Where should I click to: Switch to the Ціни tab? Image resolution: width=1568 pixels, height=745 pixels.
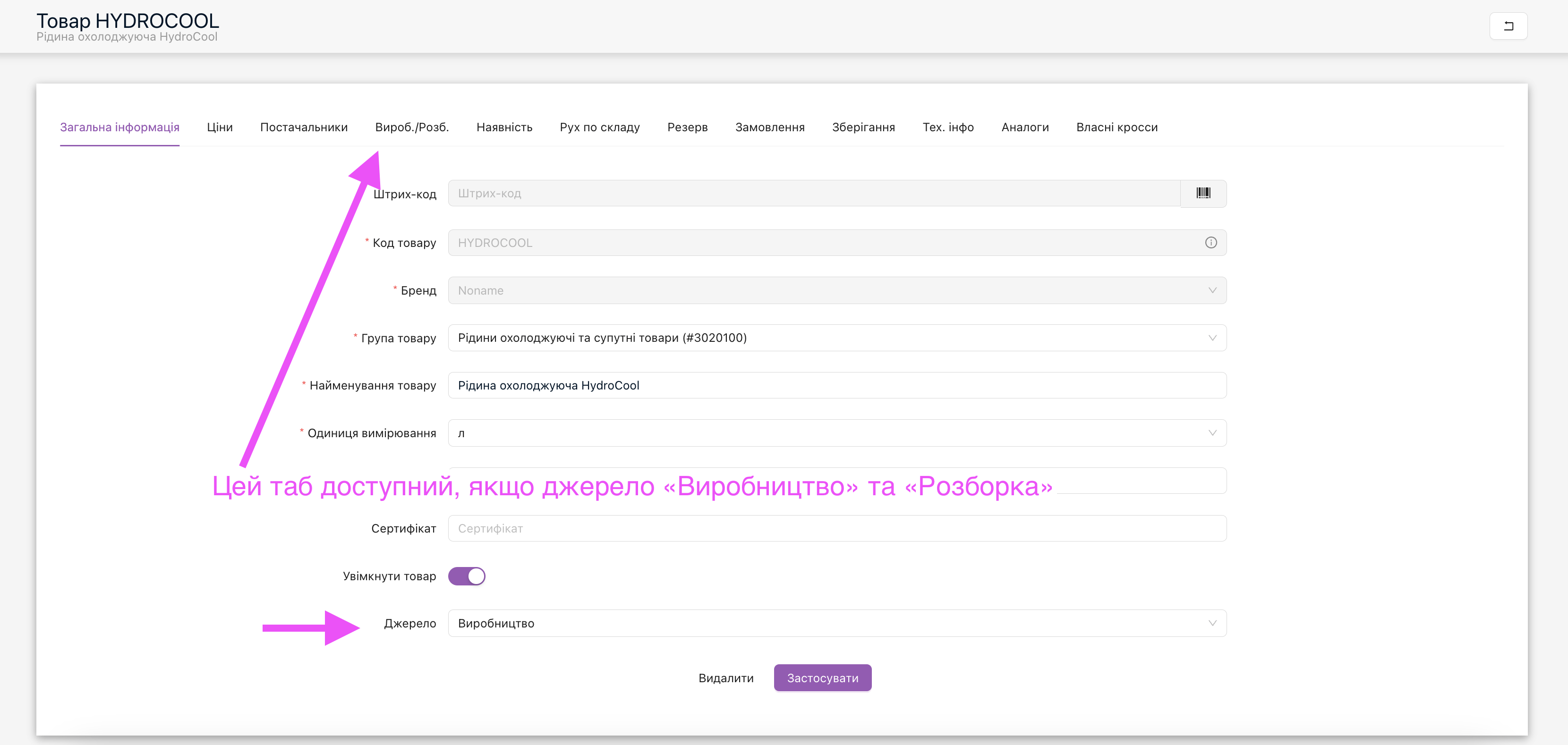[x=219, y=127]
